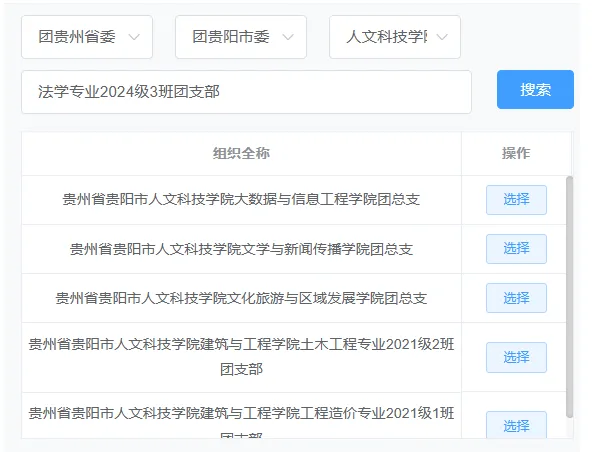Image resolution: width=593 pixels, height=452 pixels.
Task: Click the 组织全称 column header
Action: click(x=241, y=154)
